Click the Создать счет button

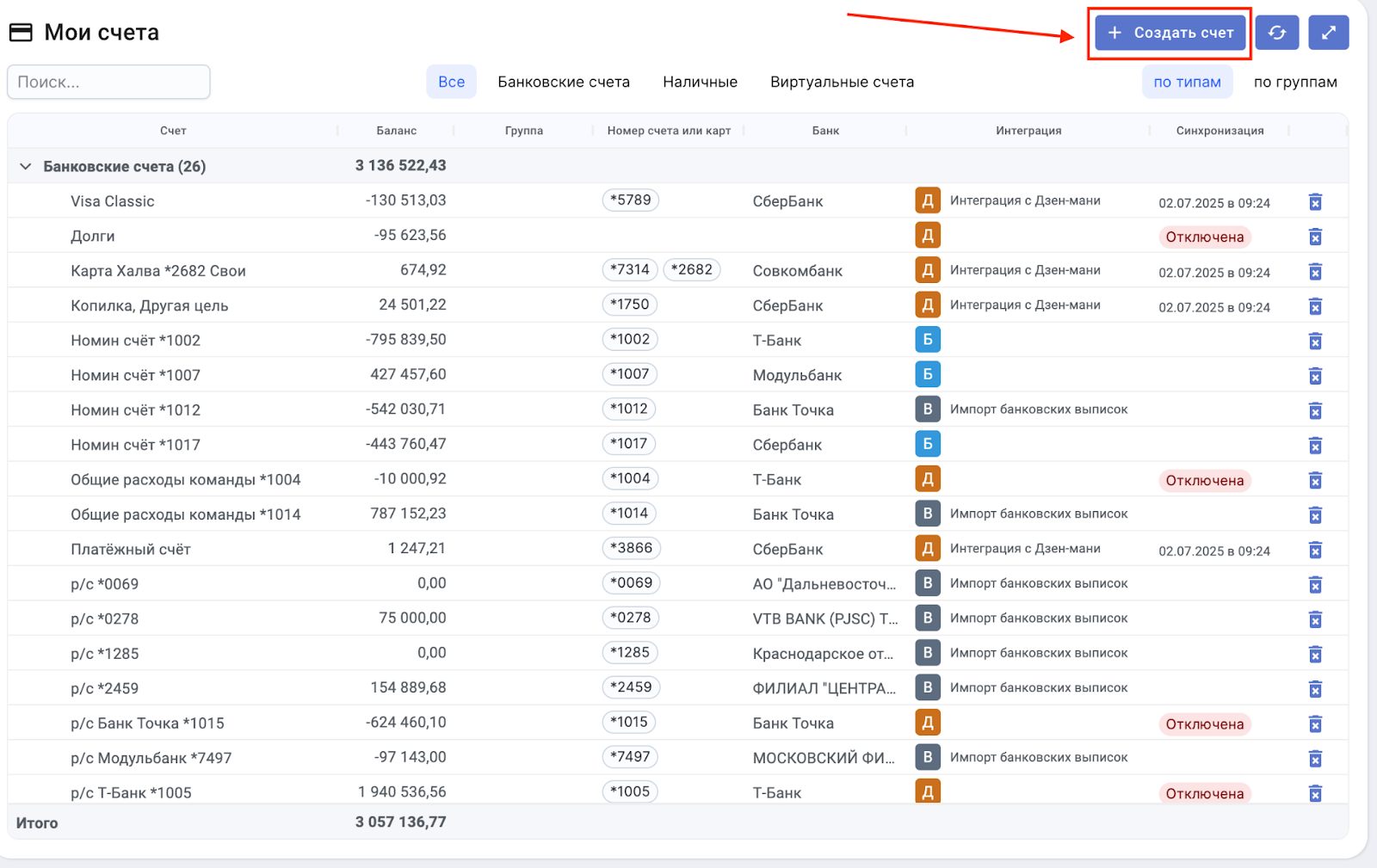[x=1170, y=33]
